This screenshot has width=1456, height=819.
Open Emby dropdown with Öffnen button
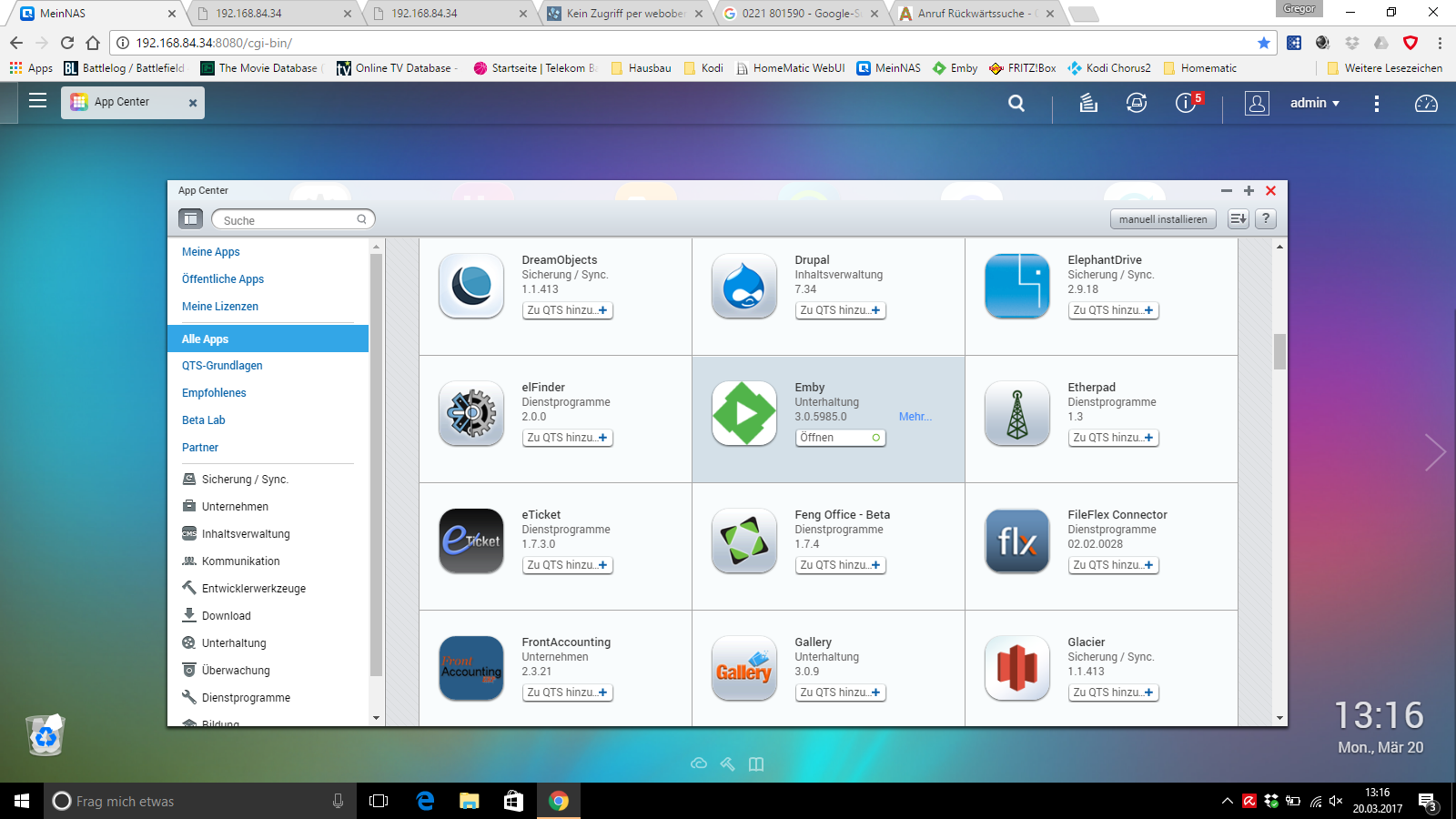(841, 438)
